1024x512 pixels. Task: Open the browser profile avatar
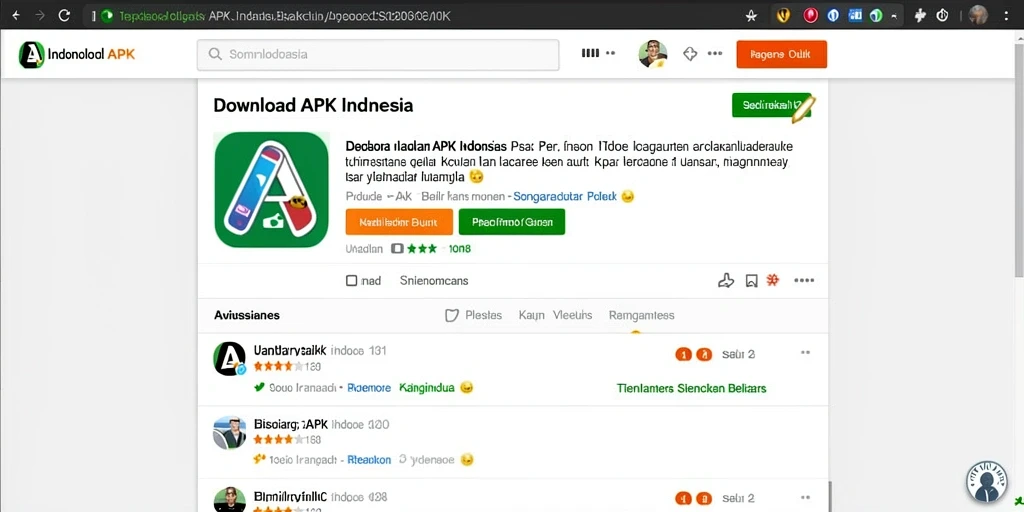(978, 15)
